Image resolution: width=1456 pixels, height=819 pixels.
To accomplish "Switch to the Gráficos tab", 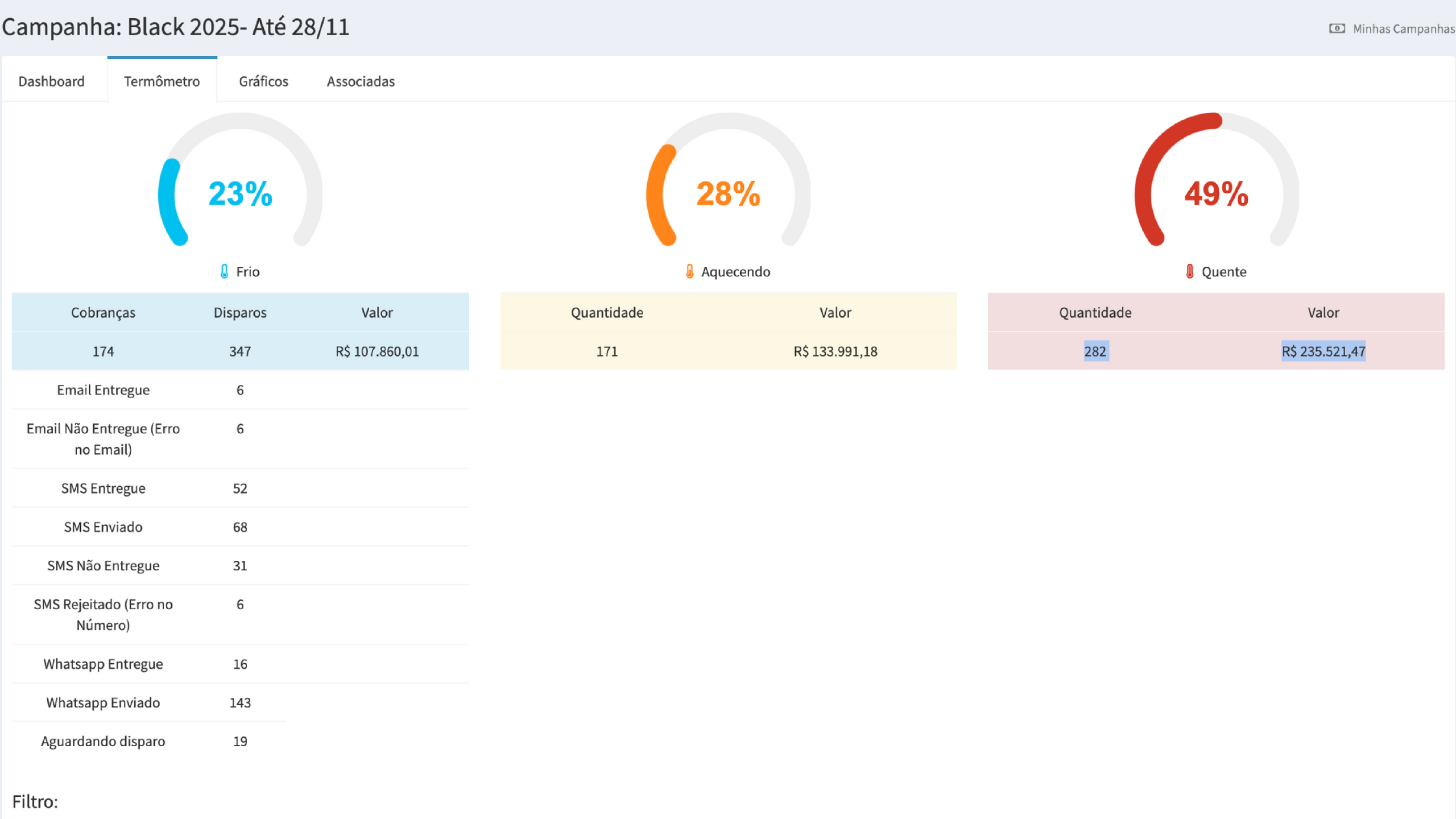I will tap(263, 81).
